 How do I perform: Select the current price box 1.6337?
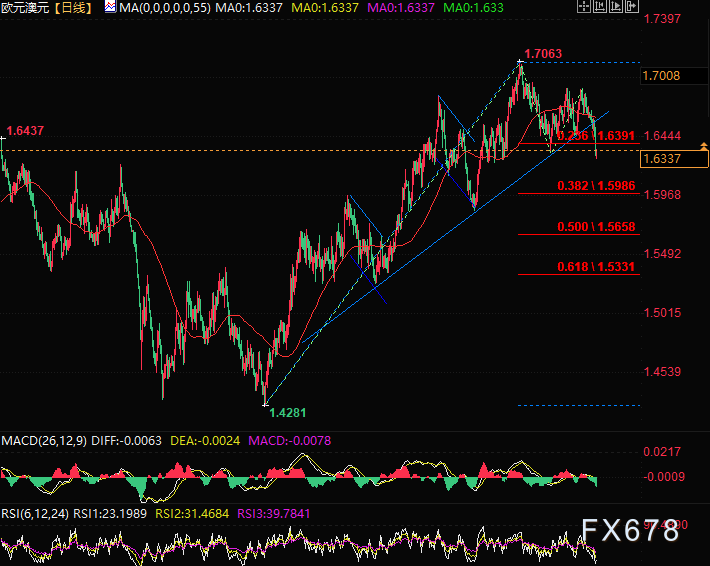(x=674, y=159)
